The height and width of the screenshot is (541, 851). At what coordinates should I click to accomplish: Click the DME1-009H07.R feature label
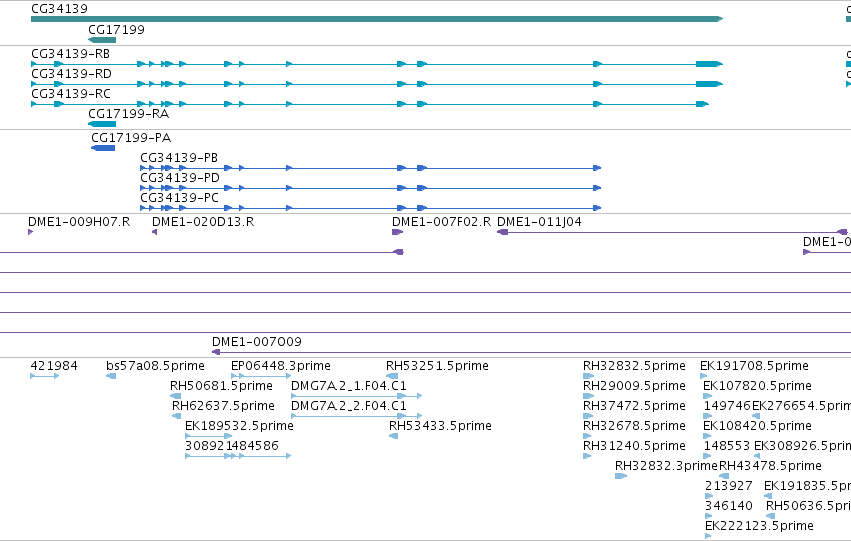79,222
